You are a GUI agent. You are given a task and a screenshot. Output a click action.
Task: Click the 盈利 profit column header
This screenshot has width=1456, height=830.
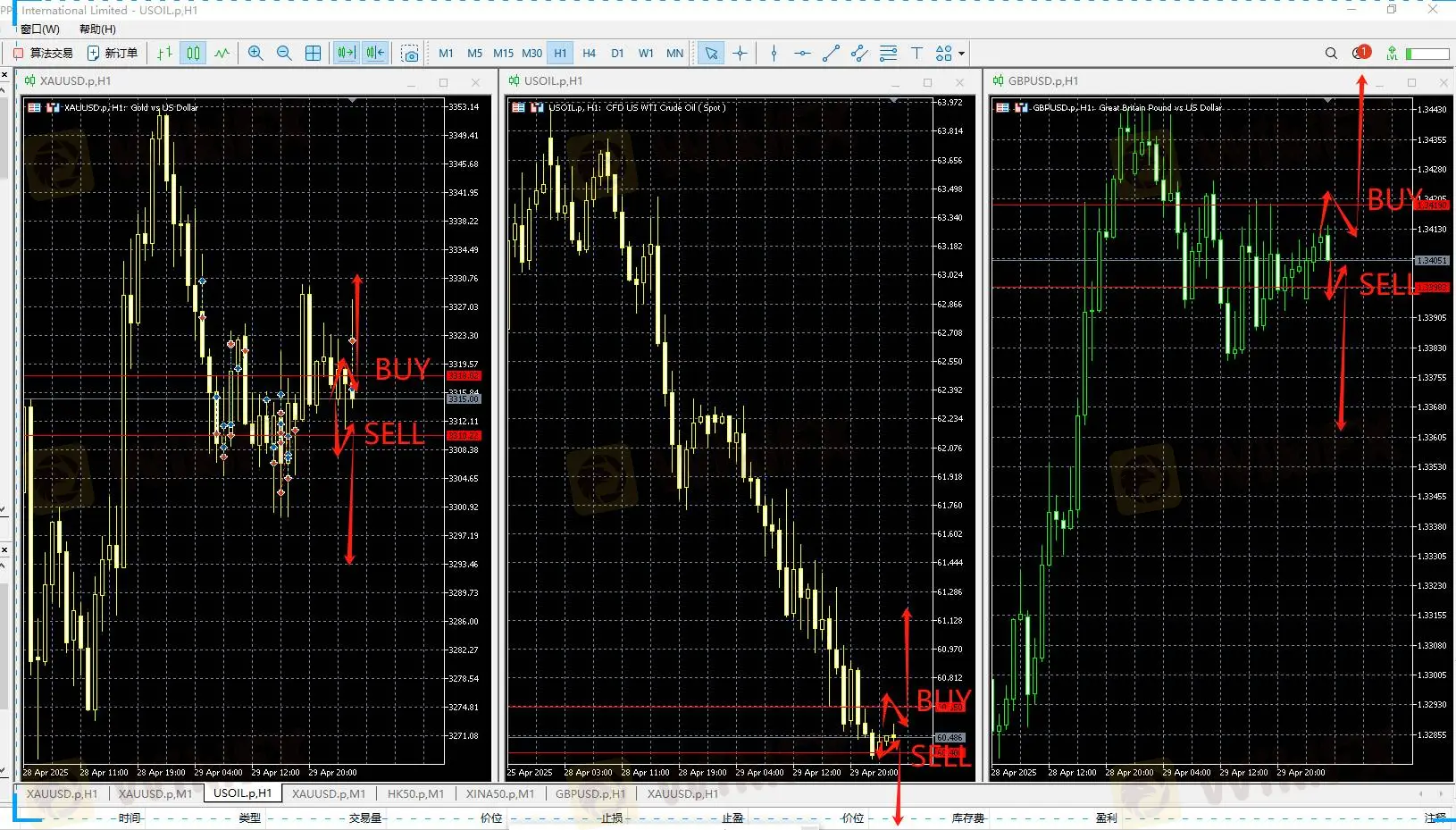(x=1106, y=817)
